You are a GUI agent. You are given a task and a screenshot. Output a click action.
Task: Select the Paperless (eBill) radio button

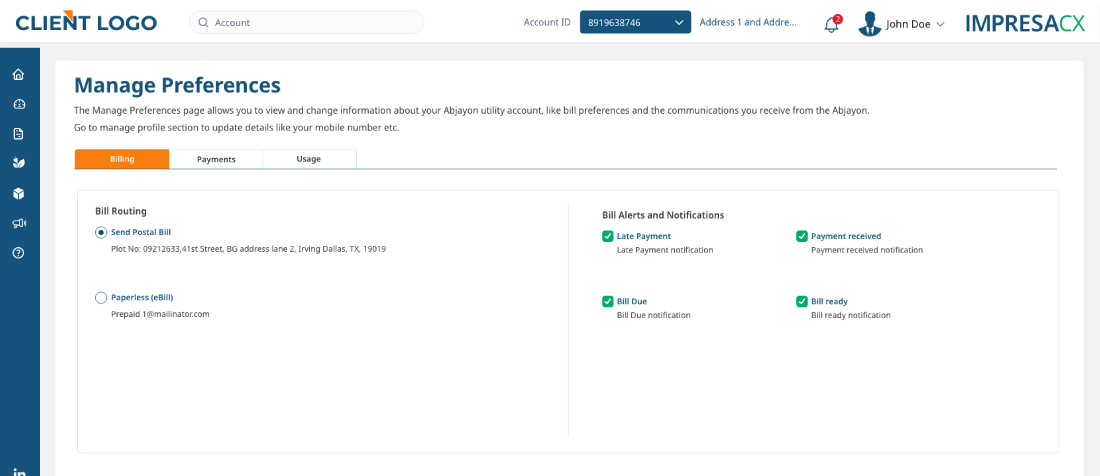[x=101, y=297]
